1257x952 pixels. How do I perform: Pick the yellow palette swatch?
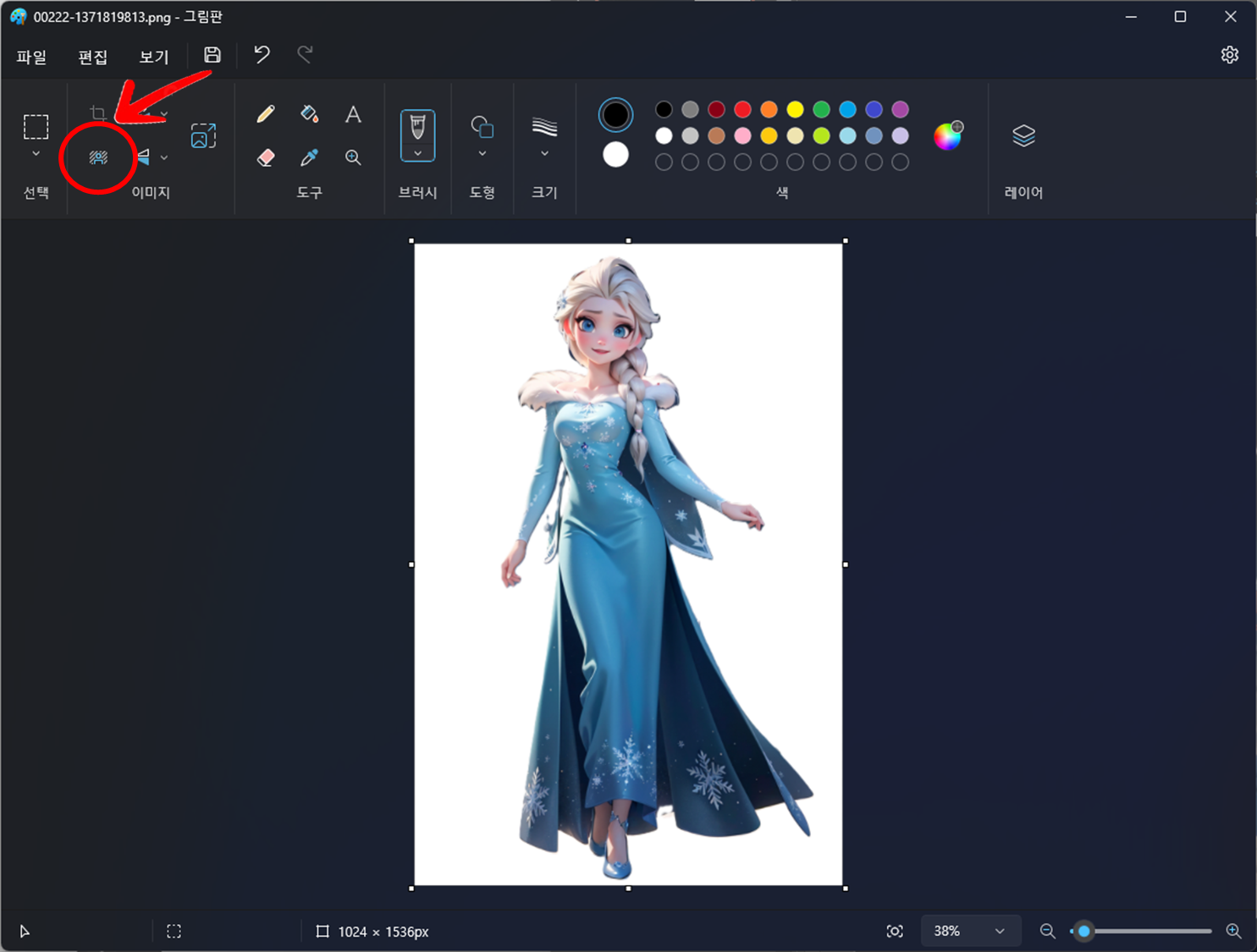[x=795, y=109]
